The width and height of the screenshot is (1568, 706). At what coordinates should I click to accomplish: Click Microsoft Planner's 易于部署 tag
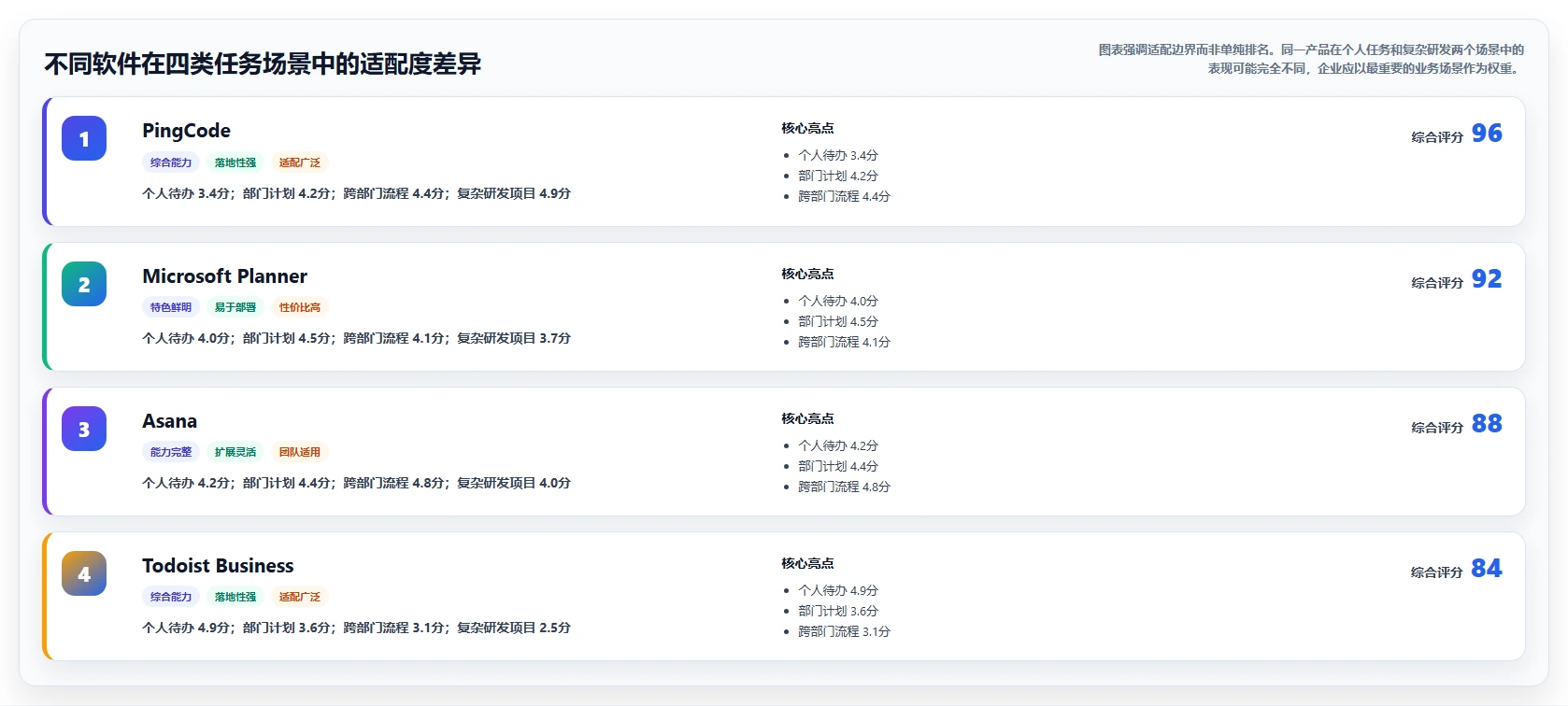(235, 307)
